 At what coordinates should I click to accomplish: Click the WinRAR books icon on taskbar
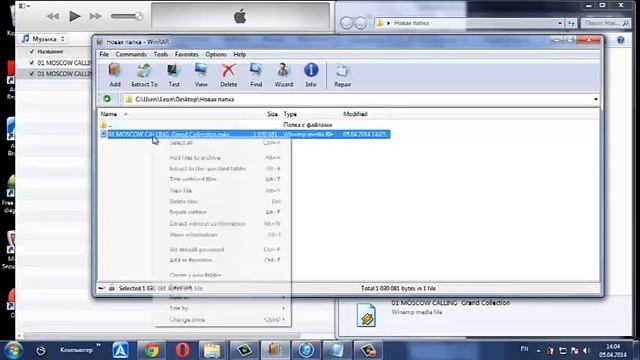(x=275, y=350)
